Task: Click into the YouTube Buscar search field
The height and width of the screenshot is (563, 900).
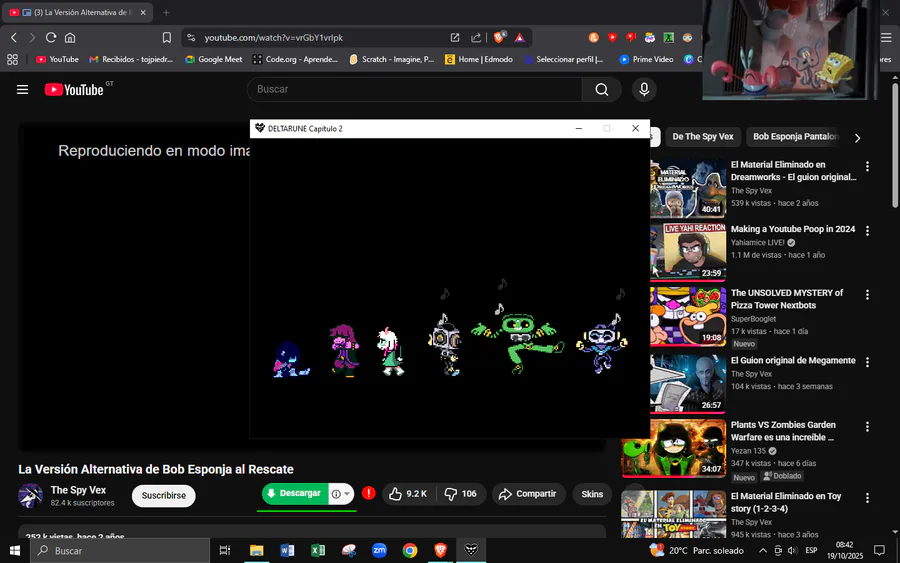Action: tap(414, 90)
